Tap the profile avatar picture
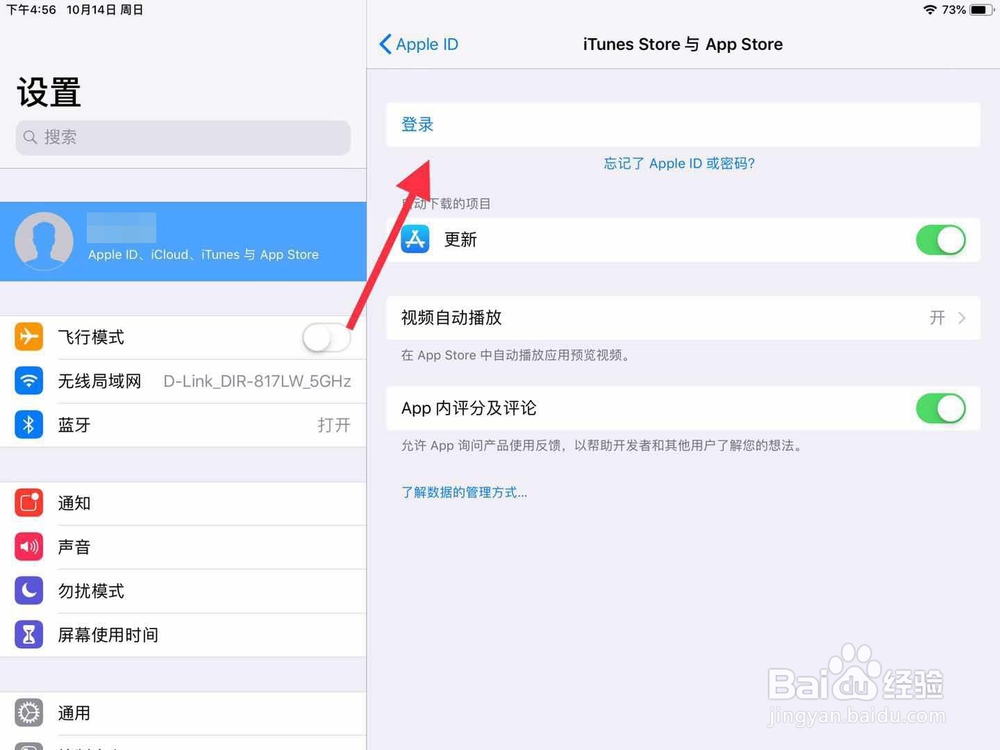This screenshot has width=1000, height=750. click(44, 241)
